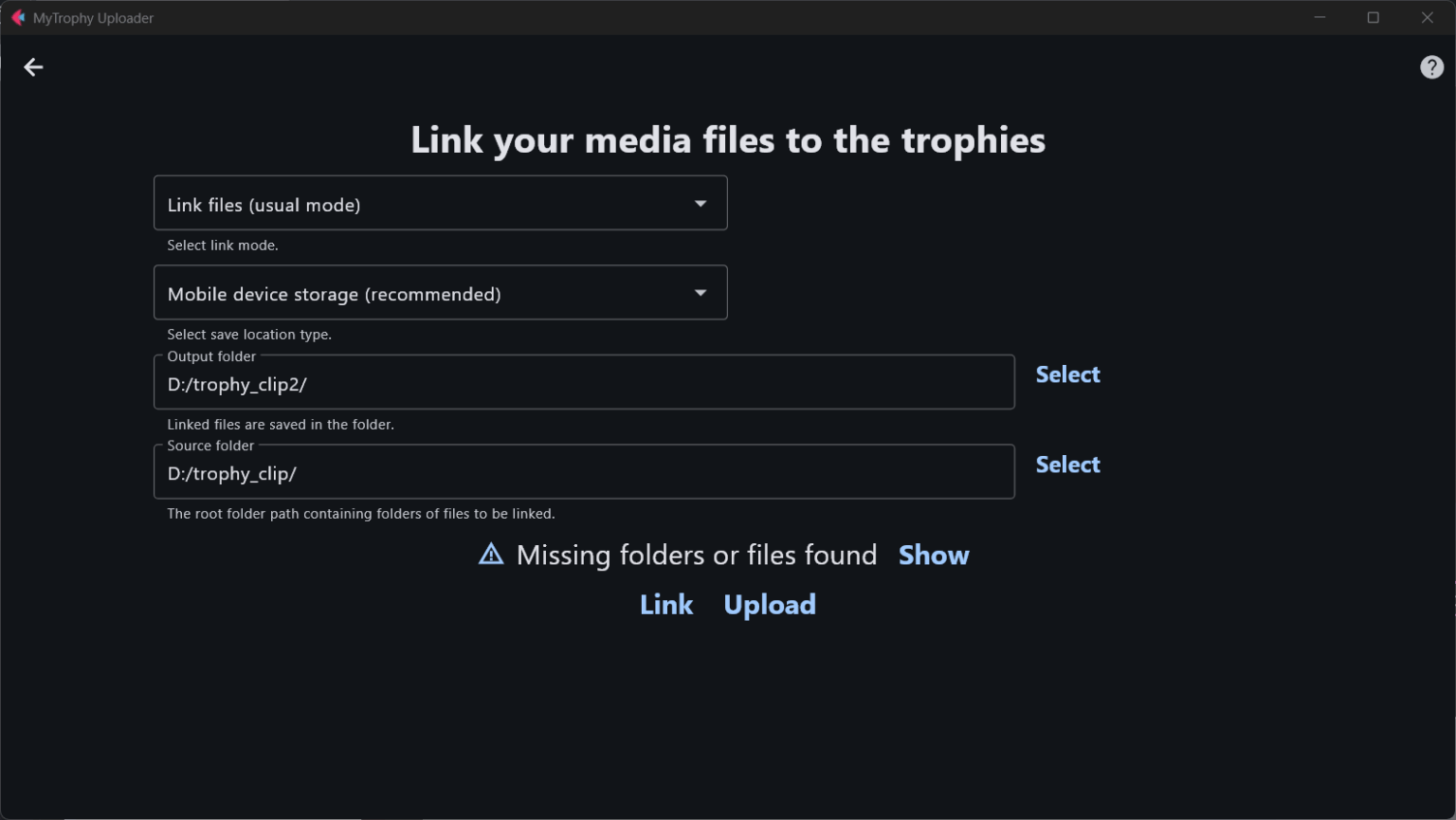The height and width of the screenshot is (820, 1456).
Task: Click into the Source folder path field
Action: coord(583,473)
